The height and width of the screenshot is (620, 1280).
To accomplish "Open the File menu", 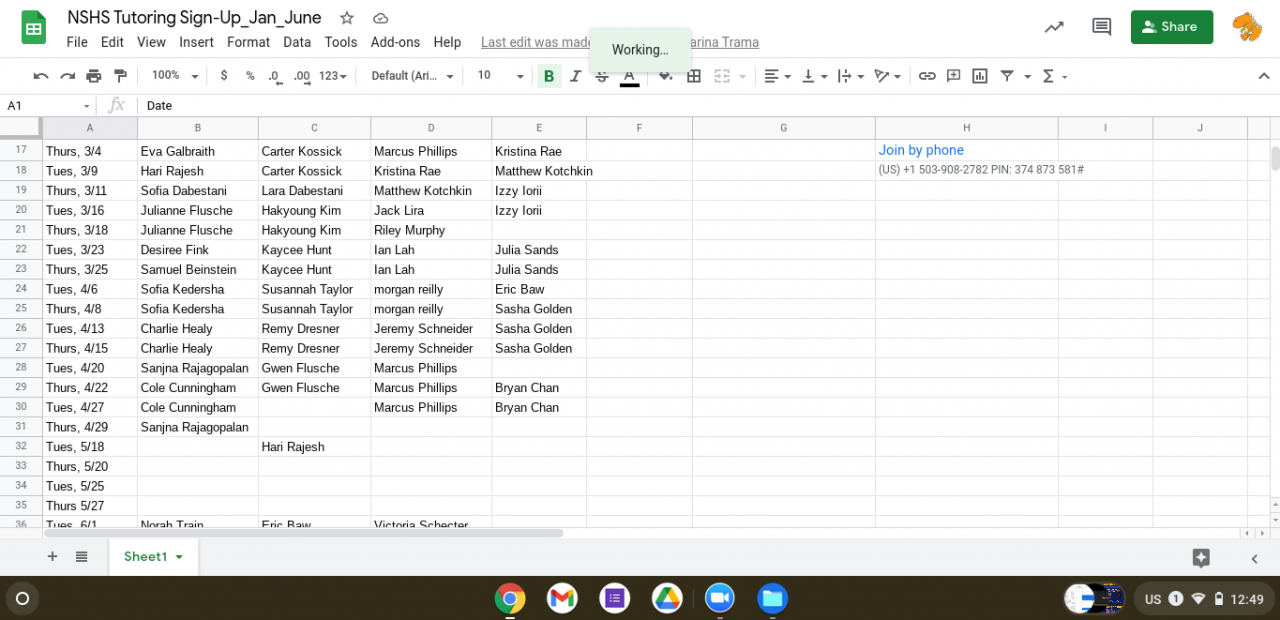I will pos(77,42).
